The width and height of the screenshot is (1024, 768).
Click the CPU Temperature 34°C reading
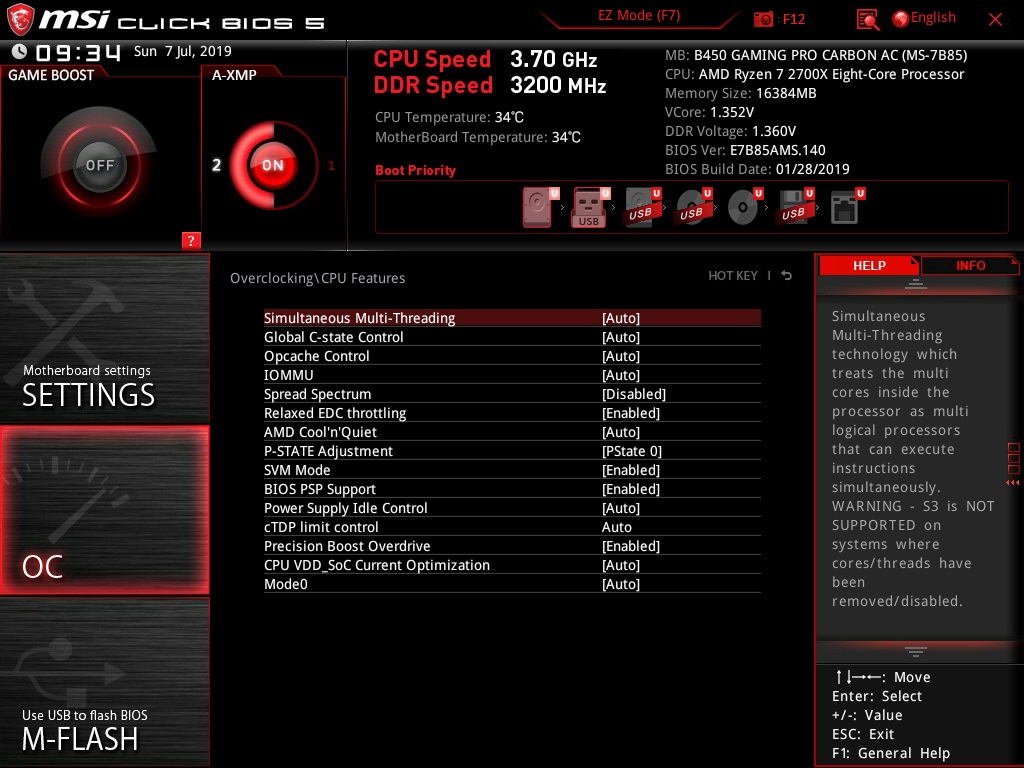point(449,118)
